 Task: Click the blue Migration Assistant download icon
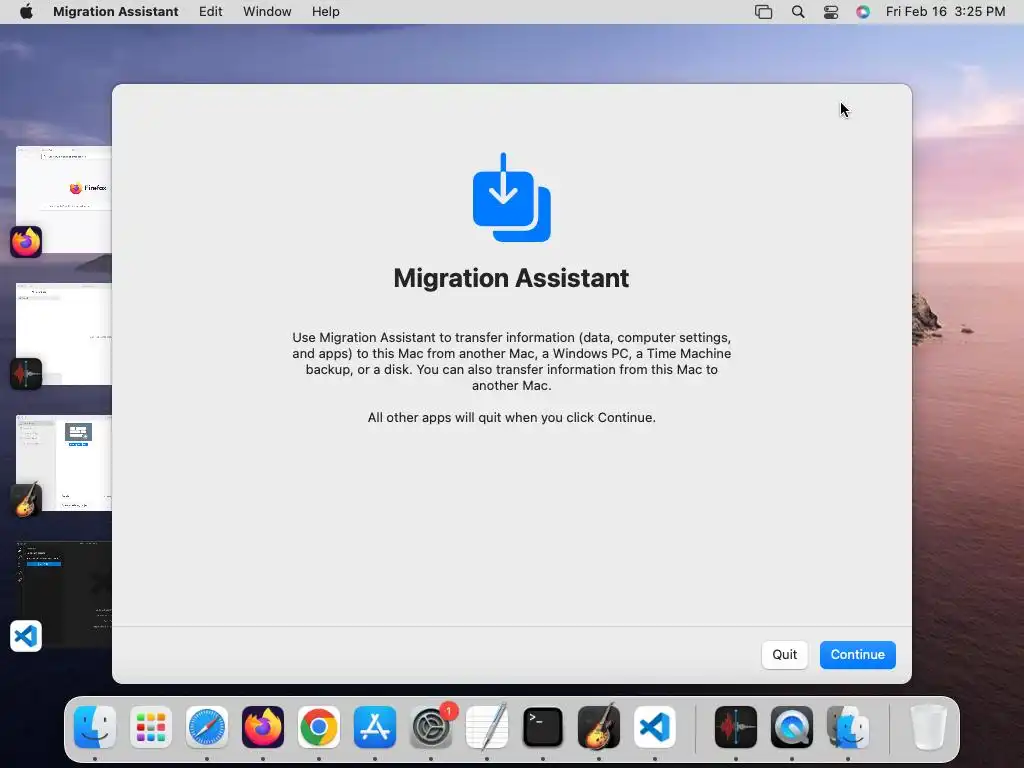tap(511, 197)
